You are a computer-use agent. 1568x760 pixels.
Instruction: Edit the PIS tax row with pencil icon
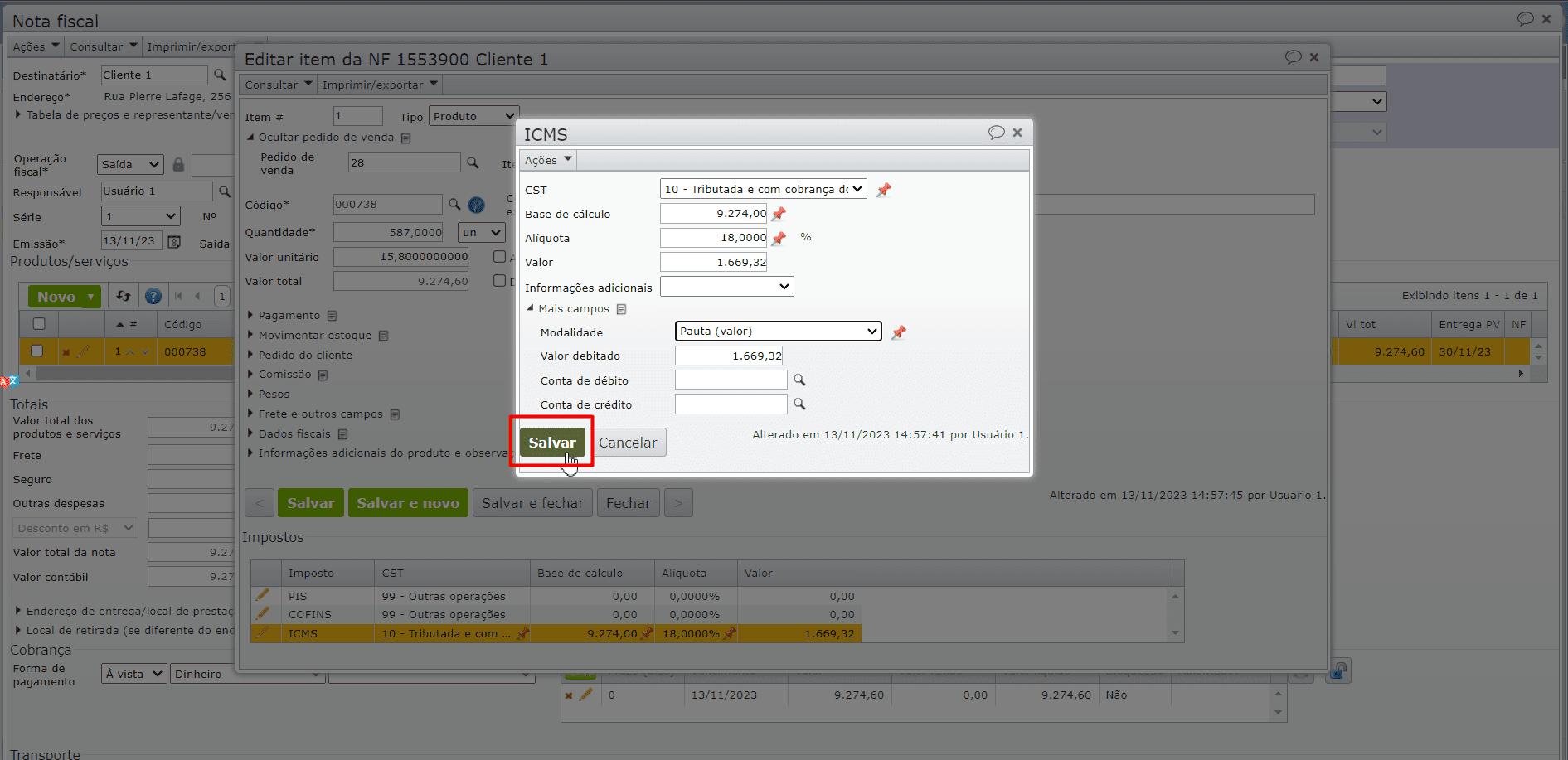pos(263,595)
